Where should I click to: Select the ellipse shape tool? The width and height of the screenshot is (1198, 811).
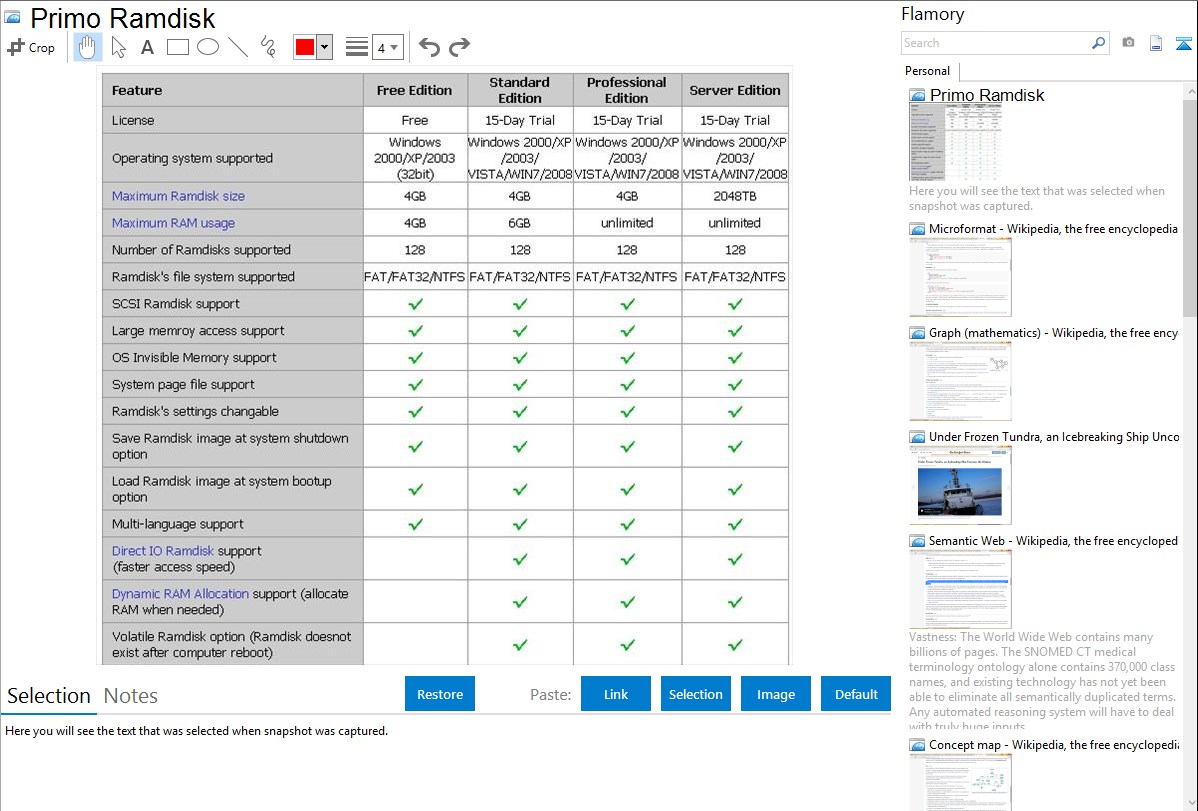(208, 47)
